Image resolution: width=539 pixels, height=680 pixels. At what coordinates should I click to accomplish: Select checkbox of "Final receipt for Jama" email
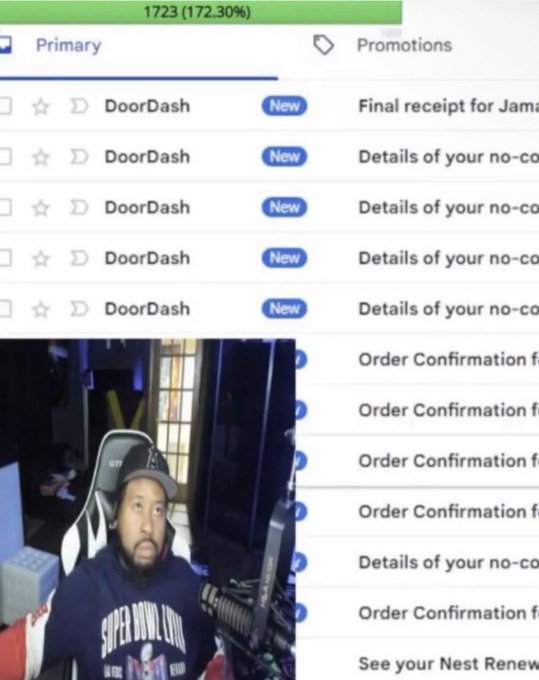(4, 106)
